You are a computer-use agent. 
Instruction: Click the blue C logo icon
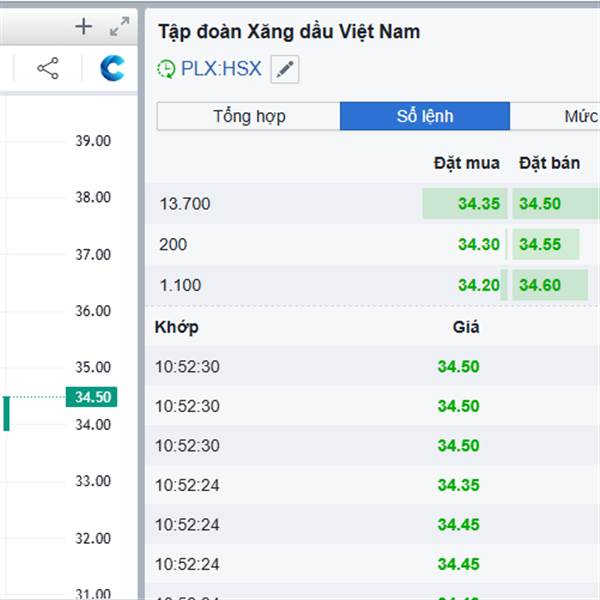coord(112,68)
